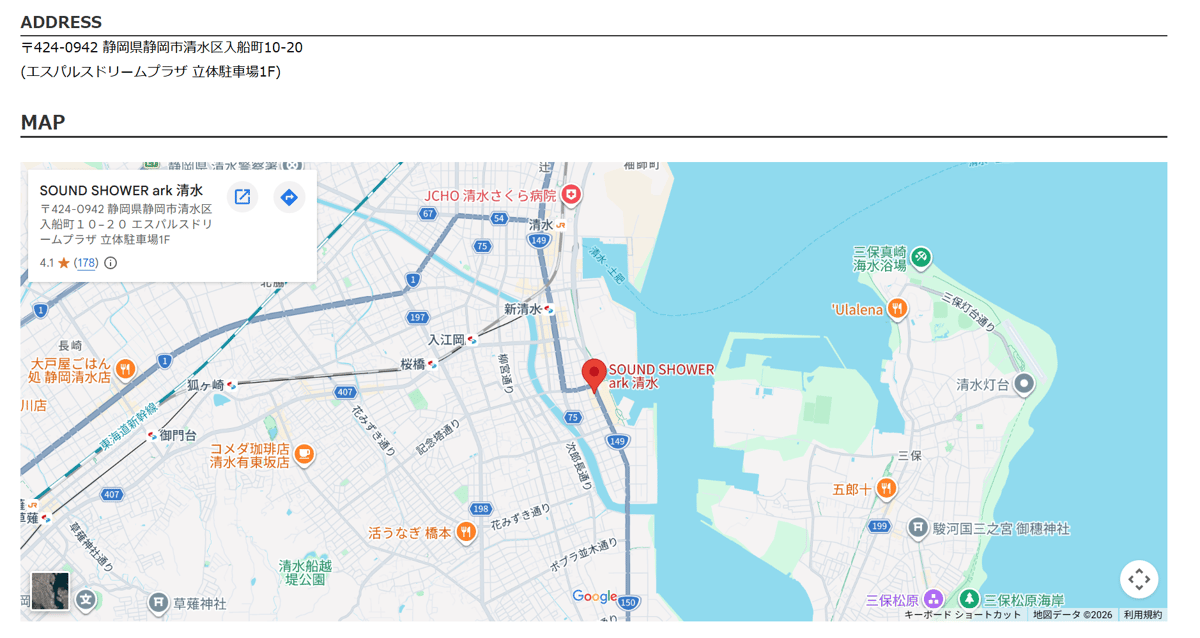Click the directions arrow icon
This screenshot has height=638, width=1200.
point(289,197)
